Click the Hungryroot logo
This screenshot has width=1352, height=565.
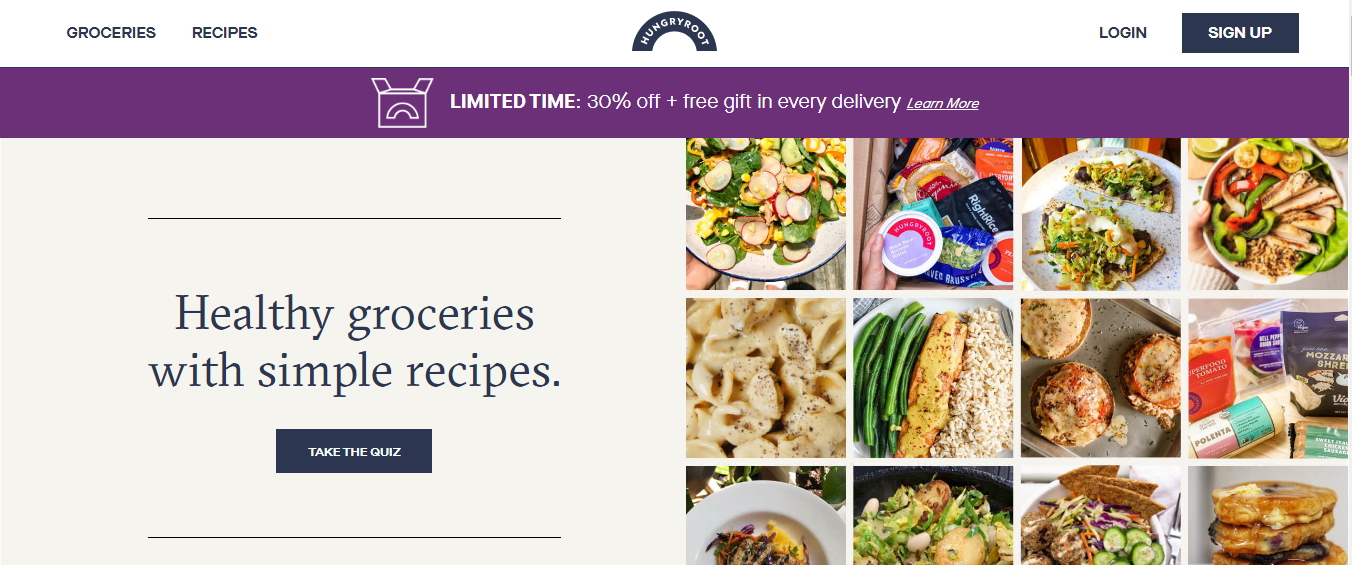pos(674,32)
